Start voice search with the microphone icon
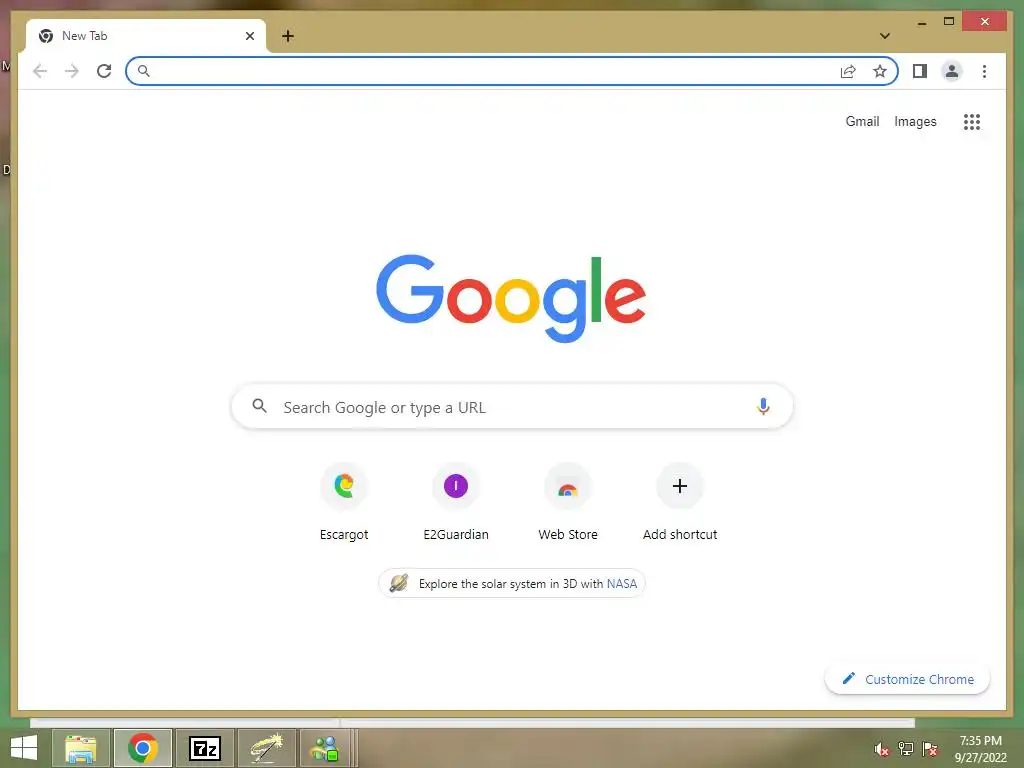 click(763, 406)
